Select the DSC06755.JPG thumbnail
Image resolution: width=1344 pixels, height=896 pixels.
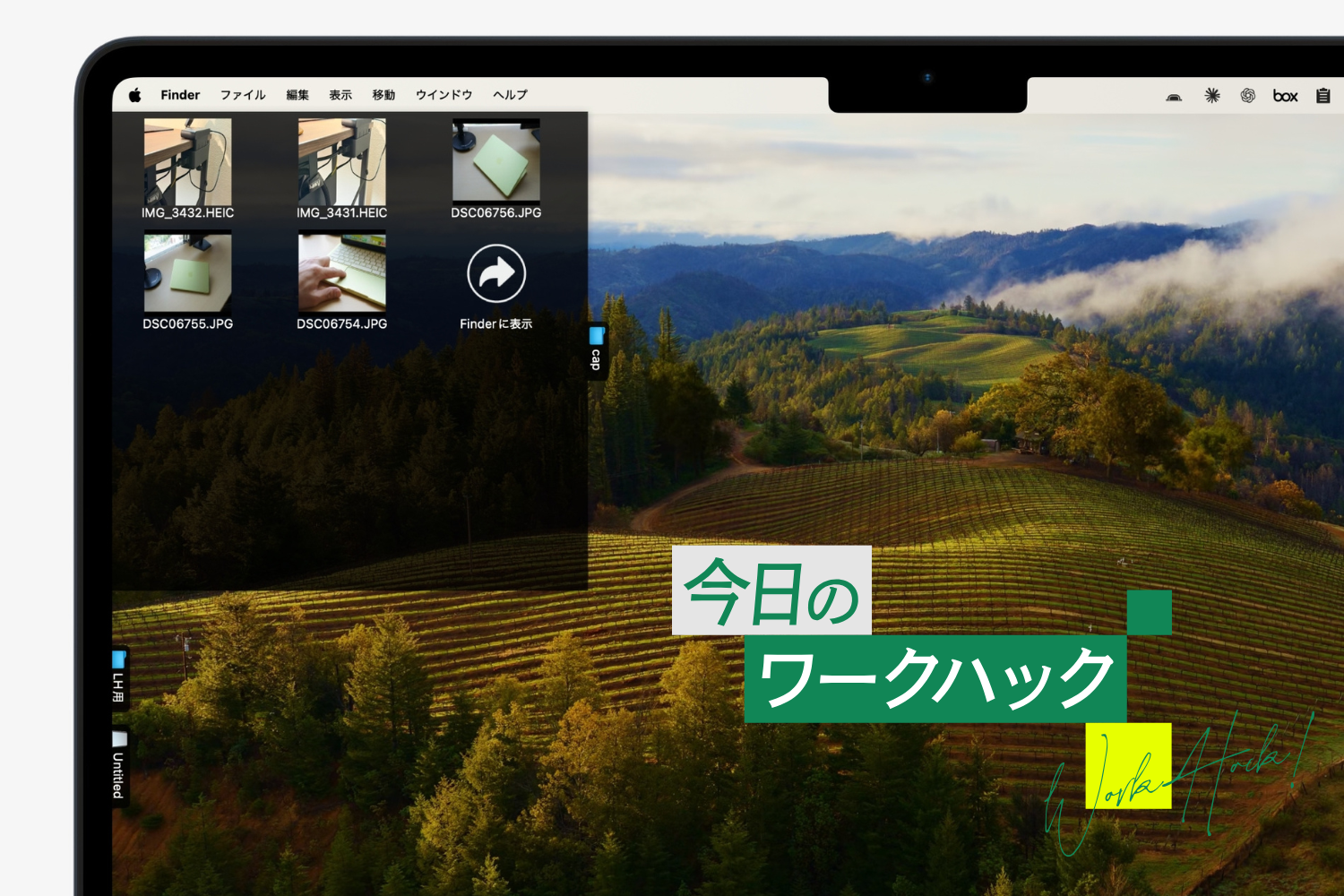tap(188, 271)
